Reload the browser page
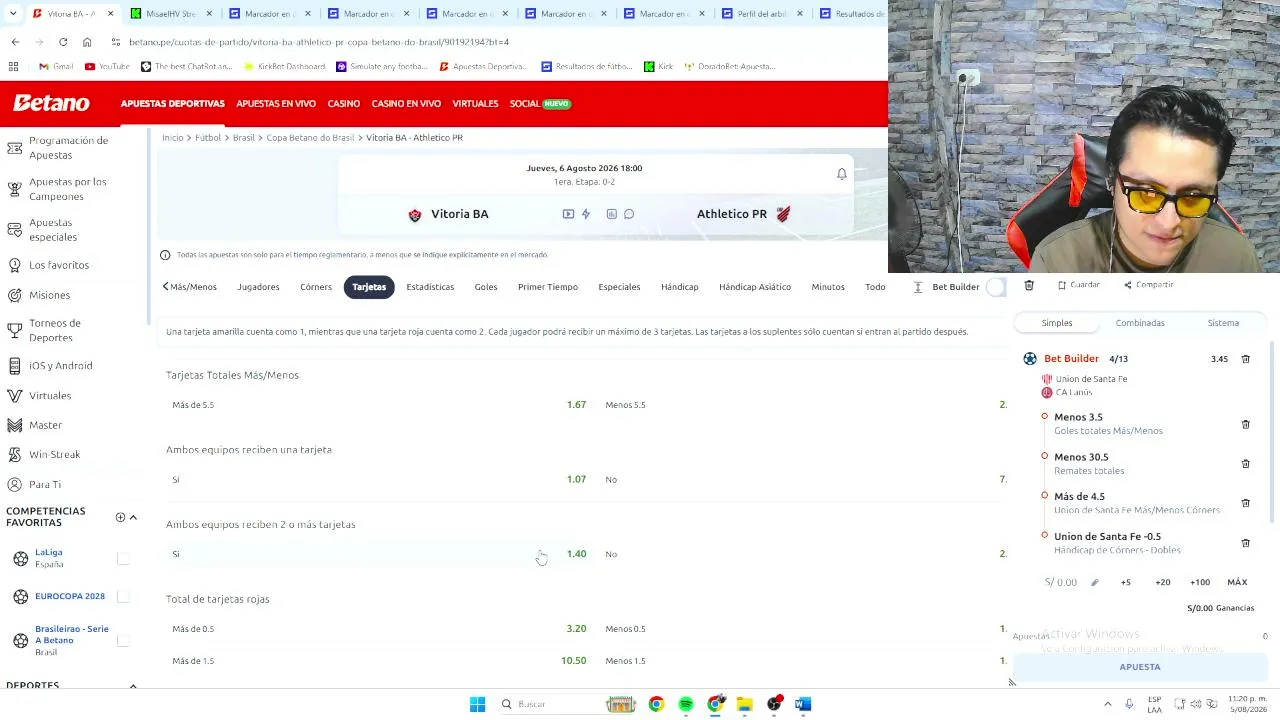1280x720 pixels. pyautogui.click(x=63, y=42)
